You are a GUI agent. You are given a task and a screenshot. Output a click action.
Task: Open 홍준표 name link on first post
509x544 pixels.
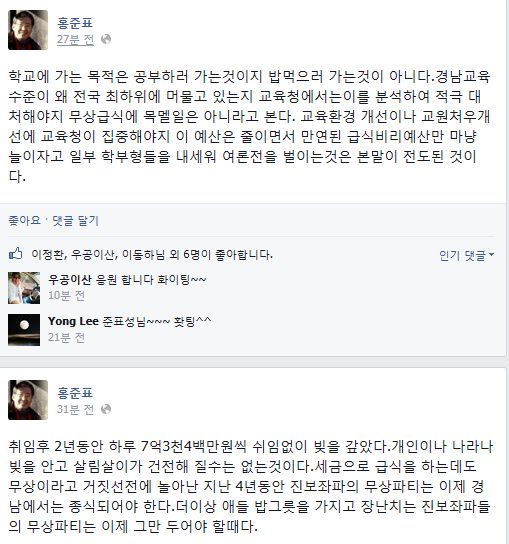pos(75,23)
